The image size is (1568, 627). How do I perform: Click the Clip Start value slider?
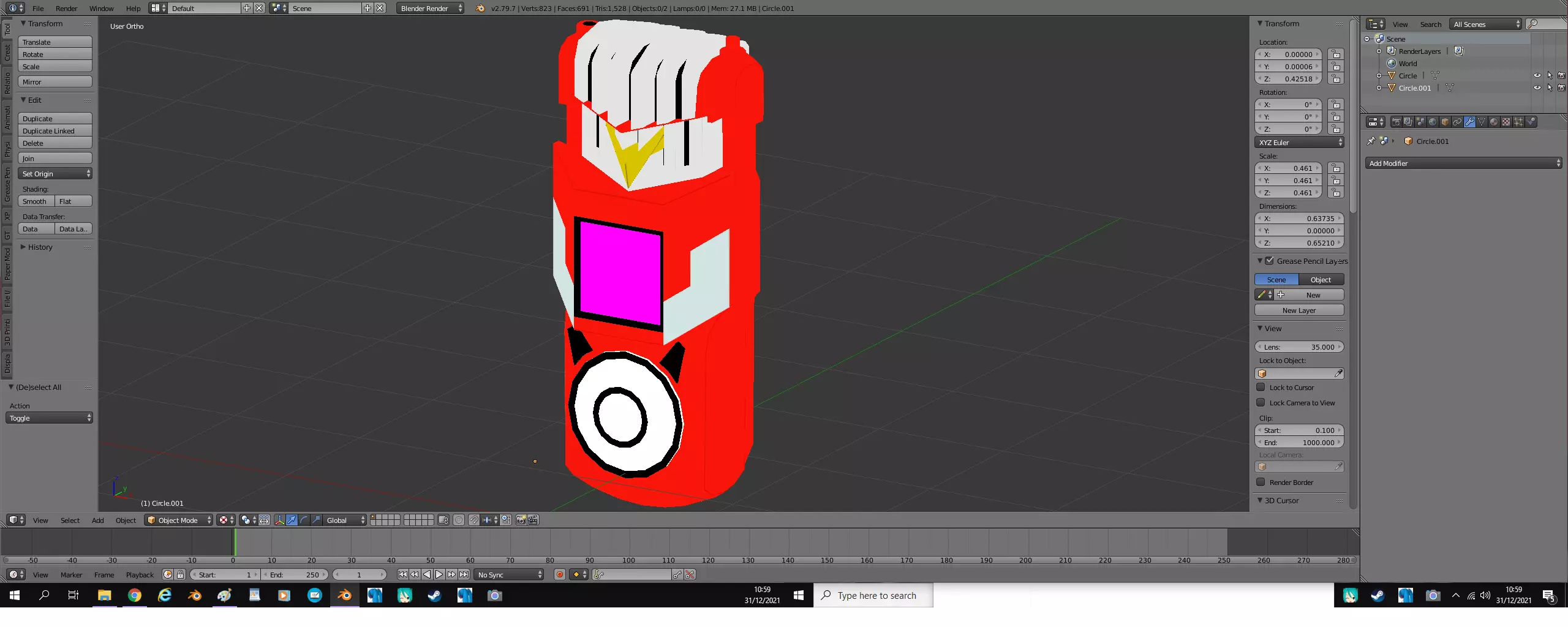tap(1299, 430)
